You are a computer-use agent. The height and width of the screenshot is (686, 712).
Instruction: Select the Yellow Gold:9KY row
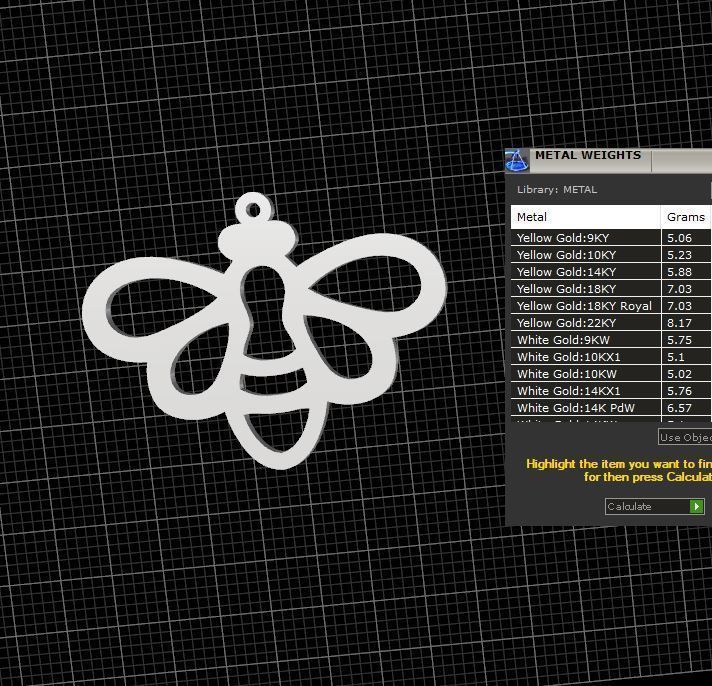611,238
